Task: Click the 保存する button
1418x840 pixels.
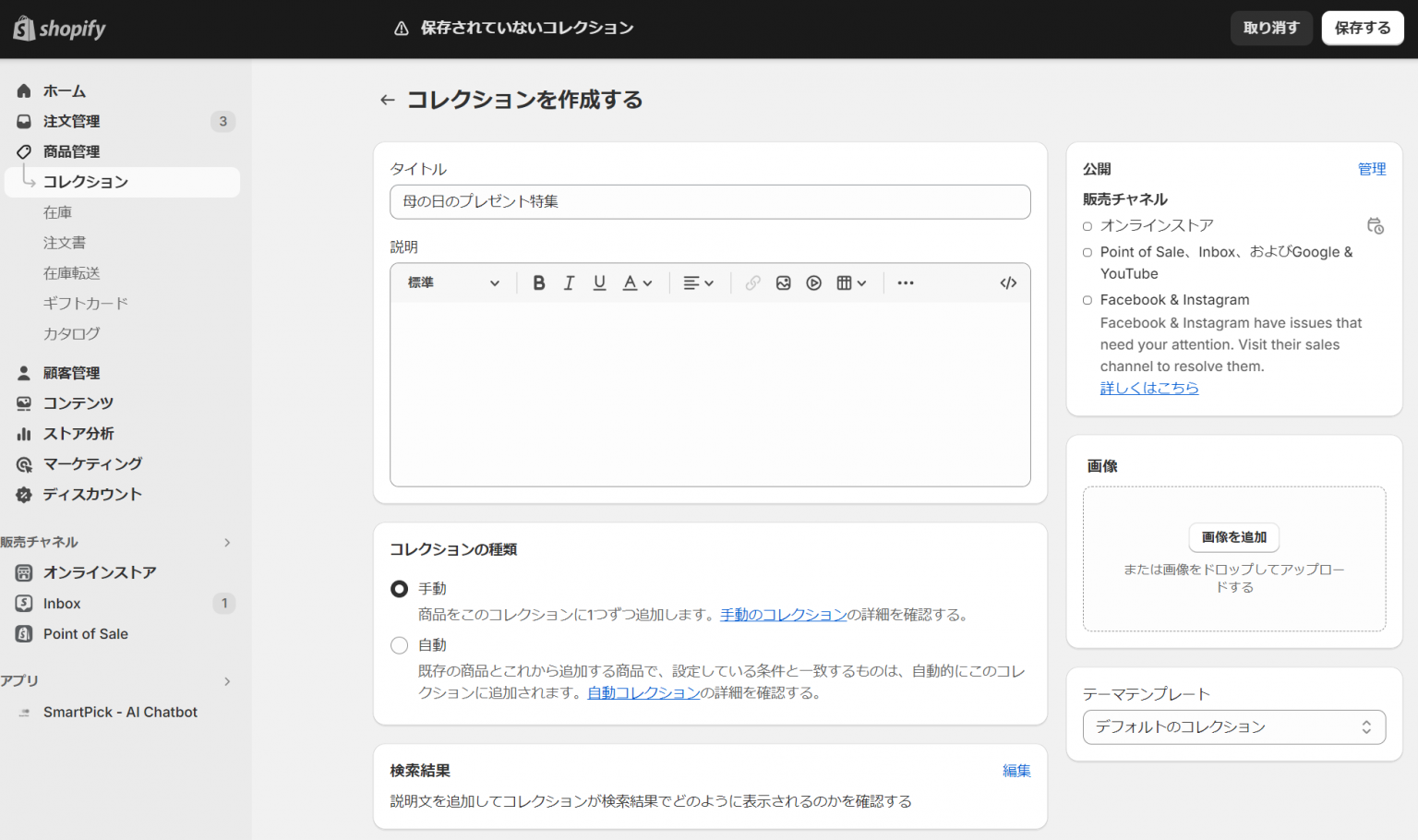Action: [x=1362, y=28]
